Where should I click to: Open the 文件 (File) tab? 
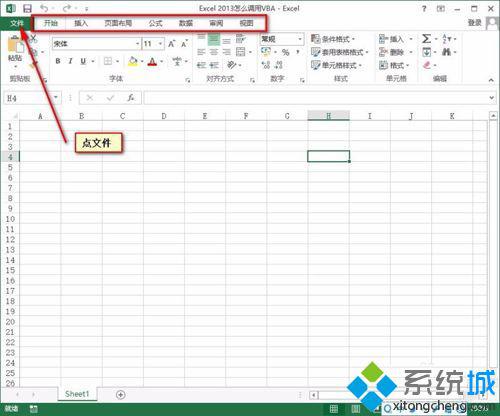(x=16, y=23)
